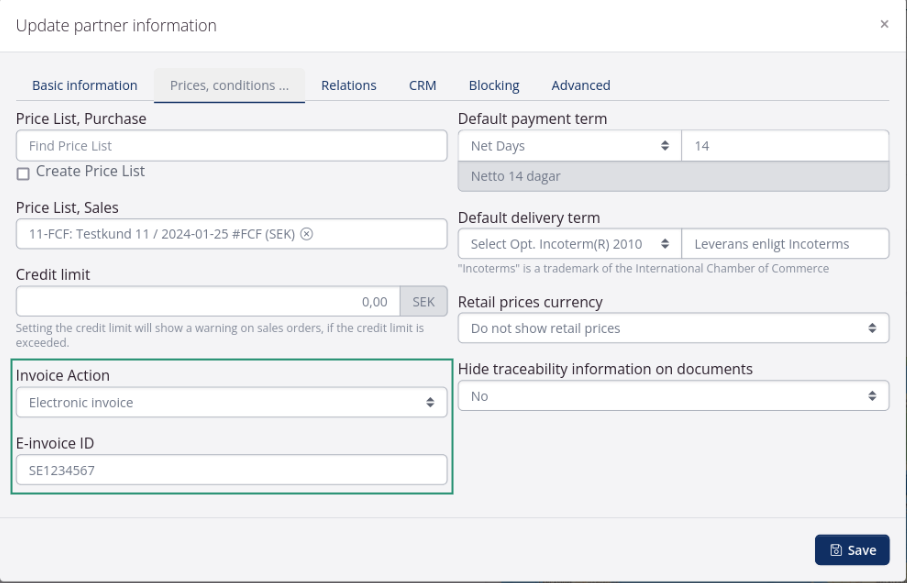
Task: Click the Invoice Action selector arrows
Action: pos(430,402)
